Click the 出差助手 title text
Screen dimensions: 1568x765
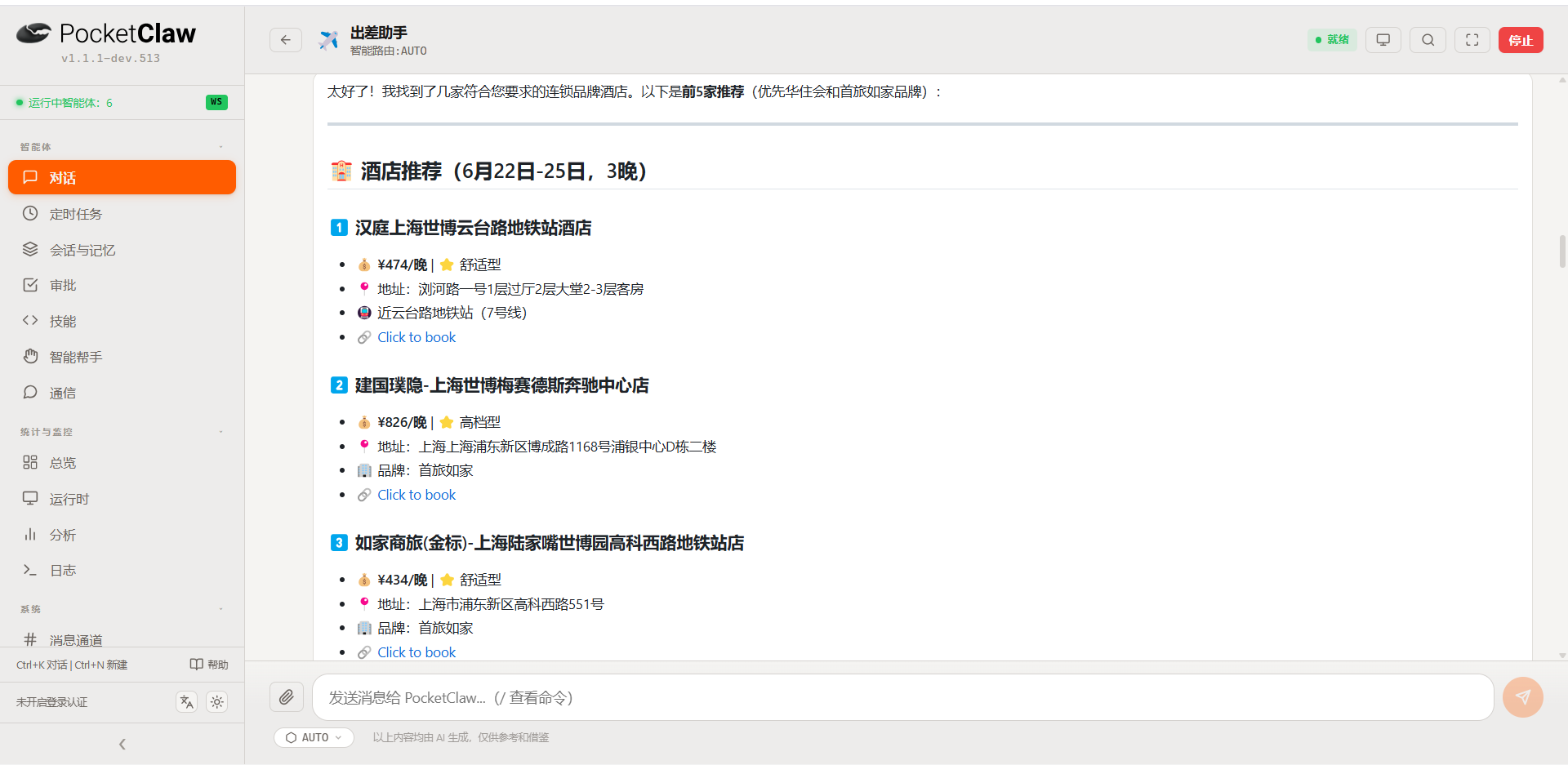[x=379, y=33]
